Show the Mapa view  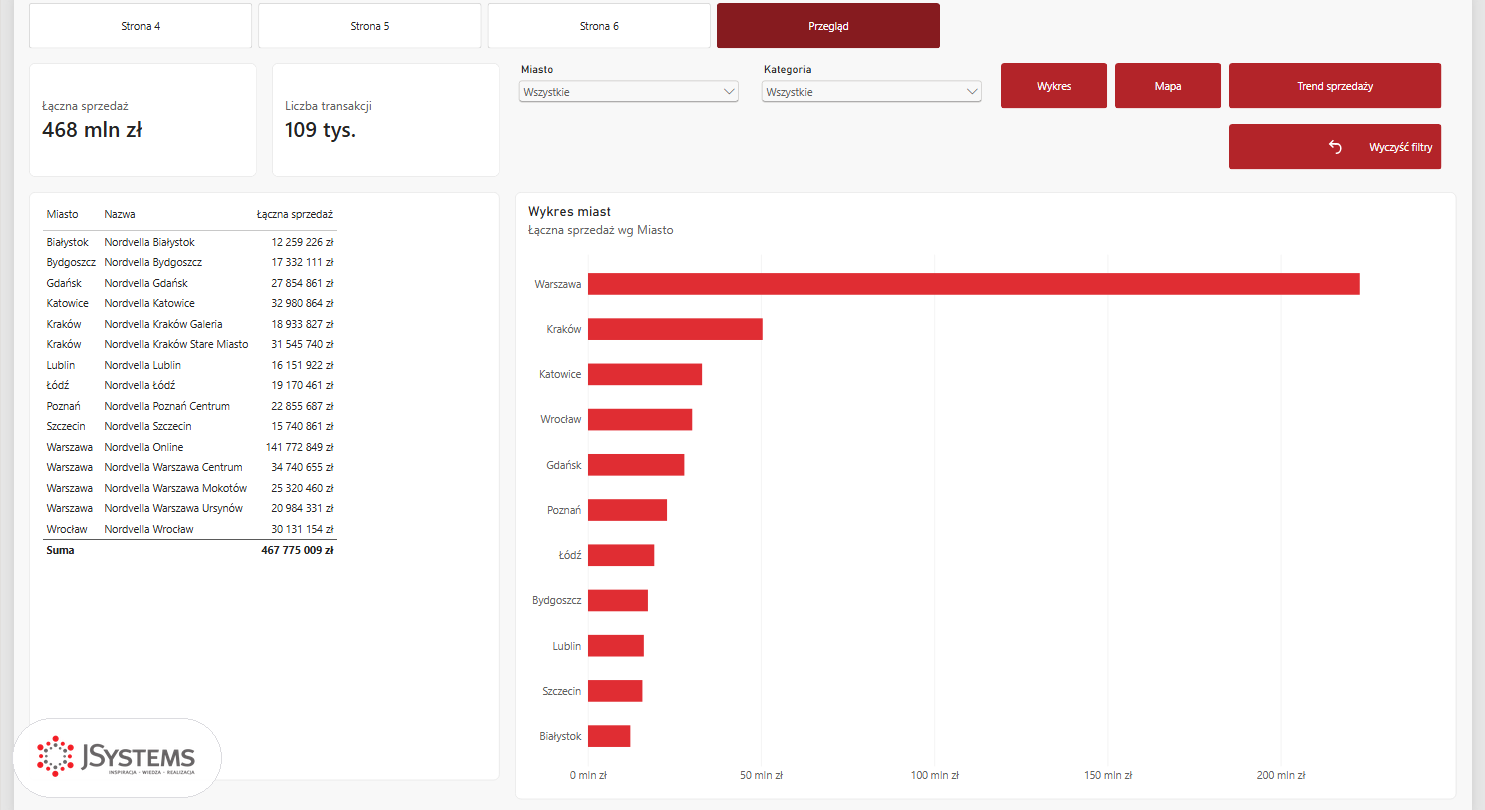(1168, 86)
